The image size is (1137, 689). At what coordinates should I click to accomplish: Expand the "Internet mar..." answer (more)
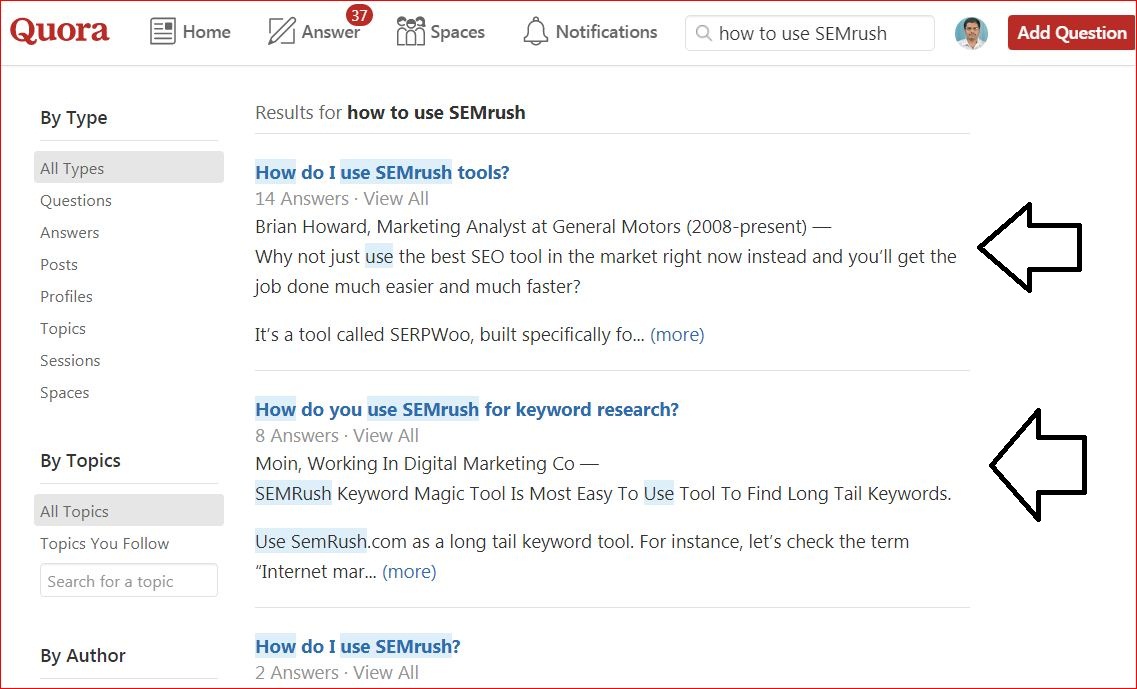409,572
